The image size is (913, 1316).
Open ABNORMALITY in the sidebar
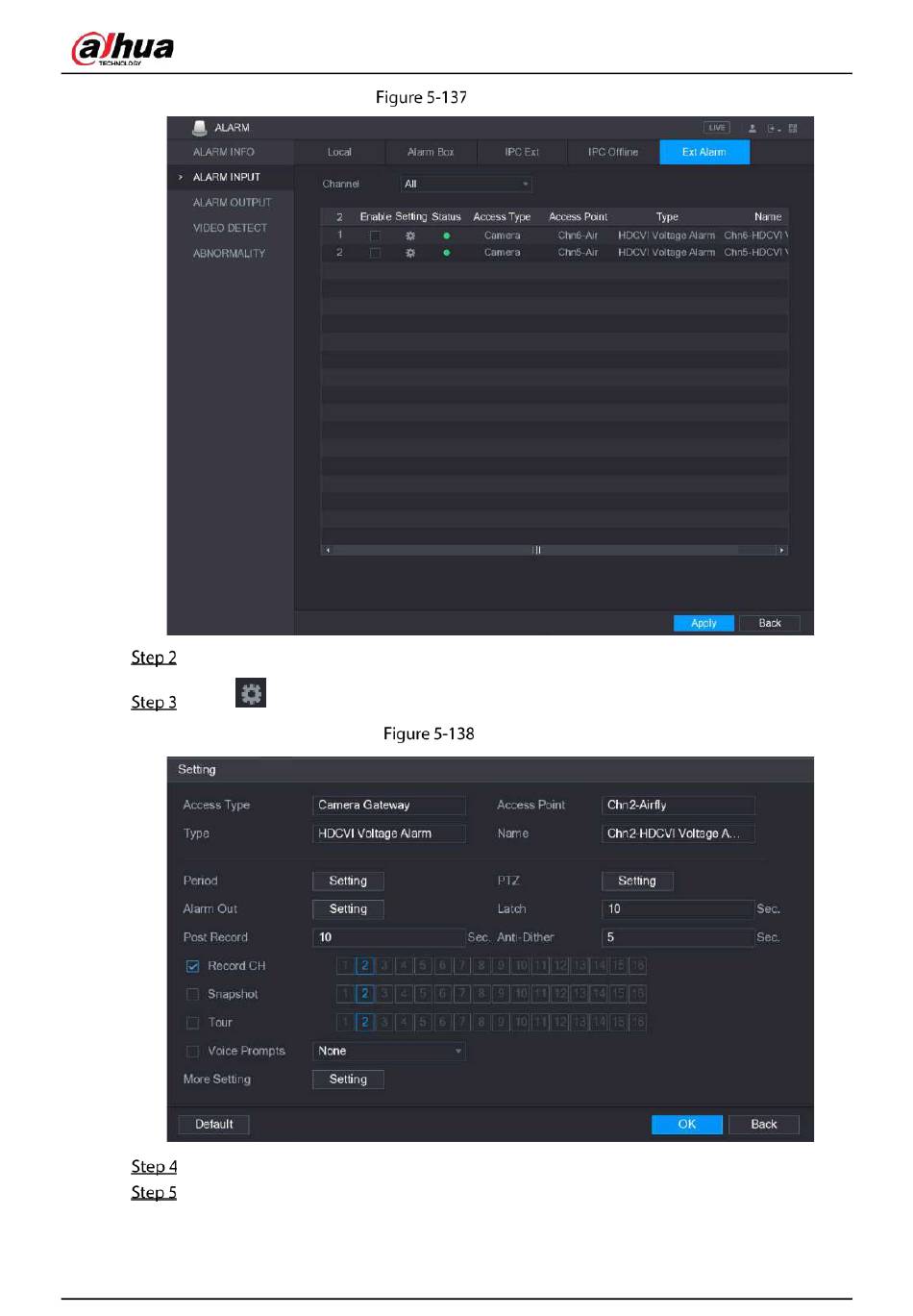pyautogui.click(x=230, y=254)
